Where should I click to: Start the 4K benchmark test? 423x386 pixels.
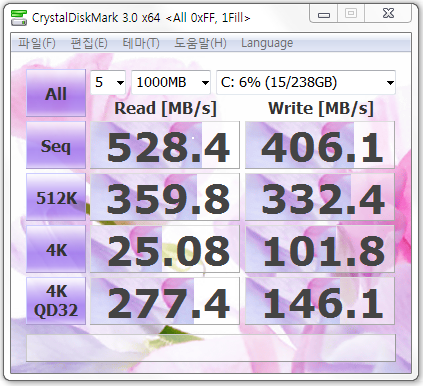(x=56, y=249)
